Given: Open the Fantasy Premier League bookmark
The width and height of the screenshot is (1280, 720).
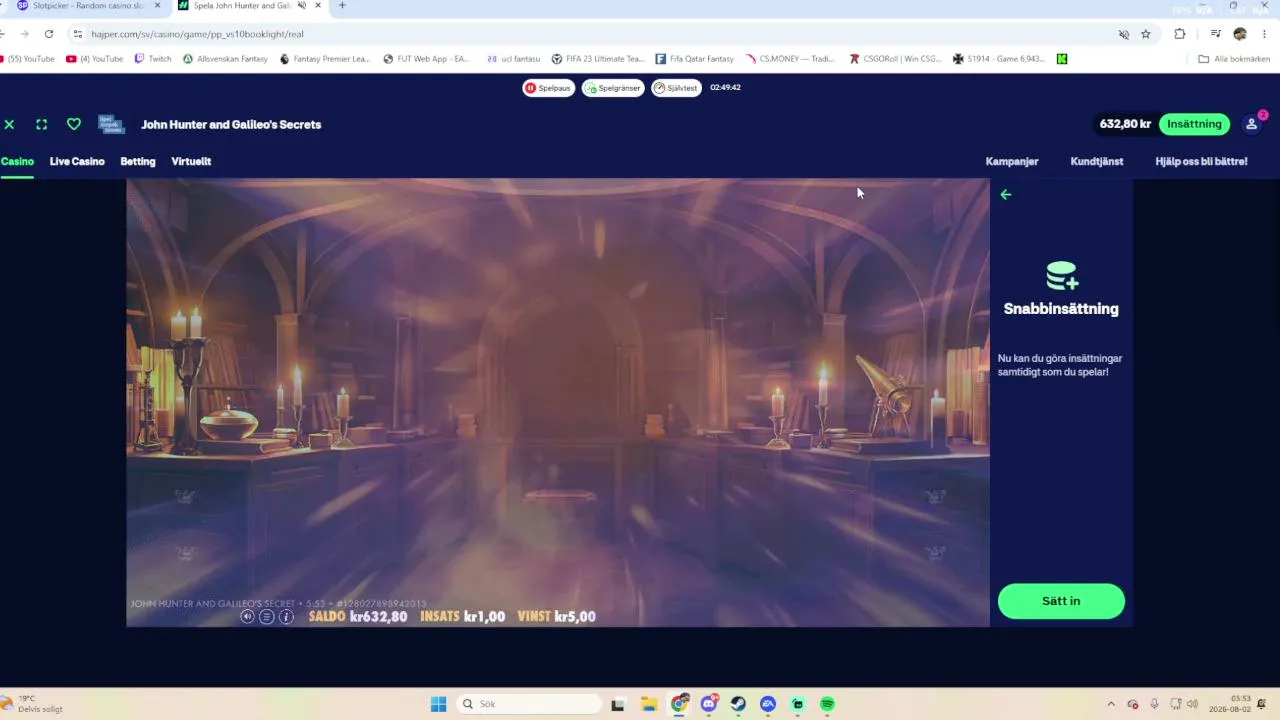Looking at the screenshot, I should click(325, 59).
